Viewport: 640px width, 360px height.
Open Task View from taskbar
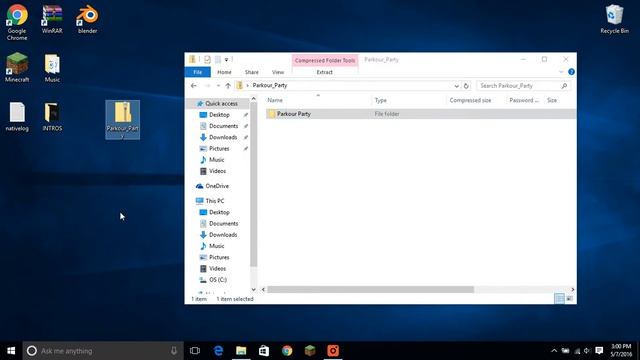click(195, 351)
